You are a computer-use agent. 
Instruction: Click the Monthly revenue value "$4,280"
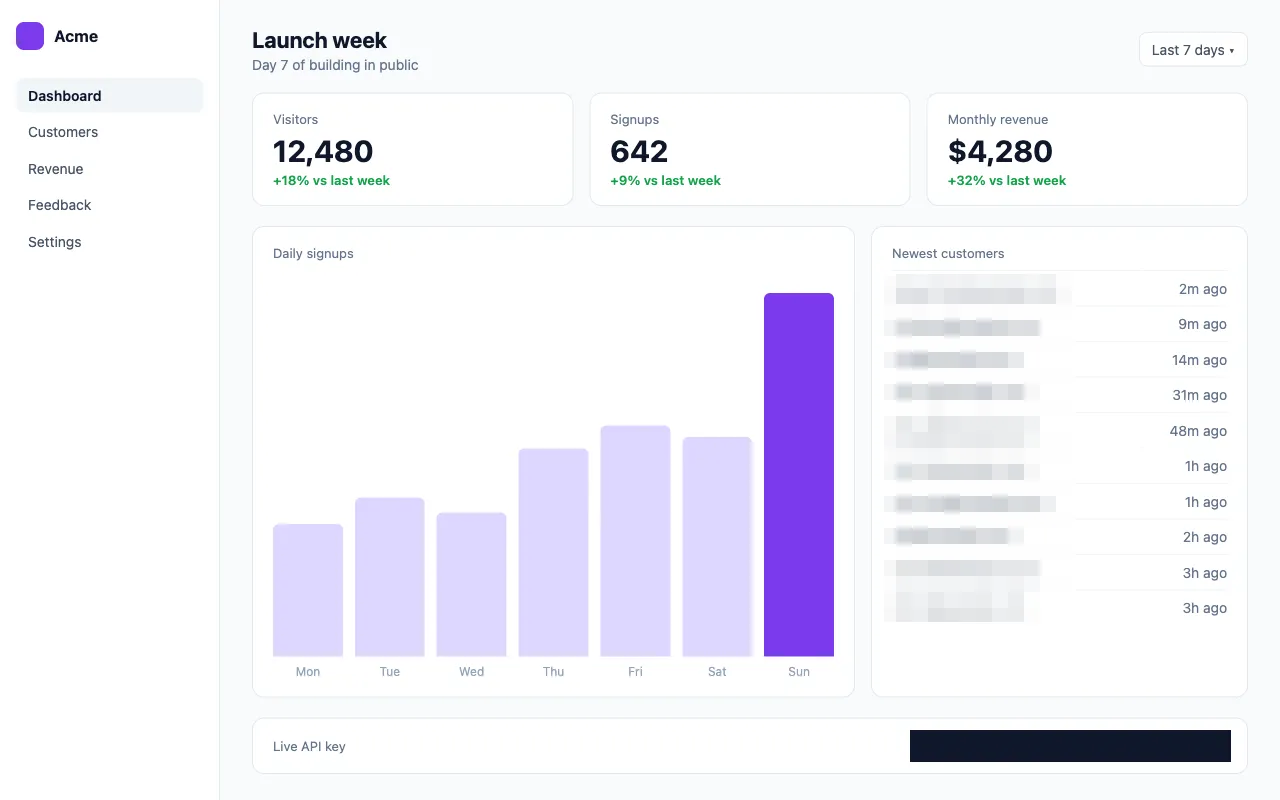1000,151
